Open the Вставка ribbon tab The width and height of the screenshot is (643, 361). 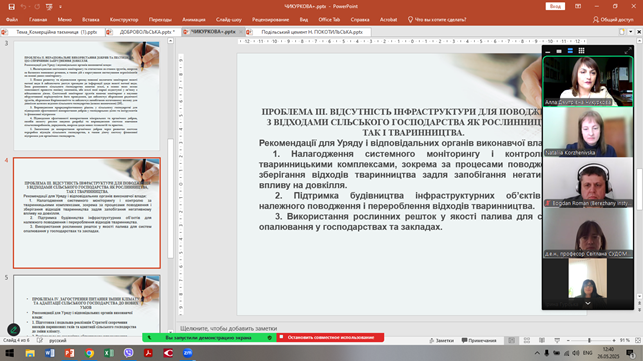[x=91, y=19]
